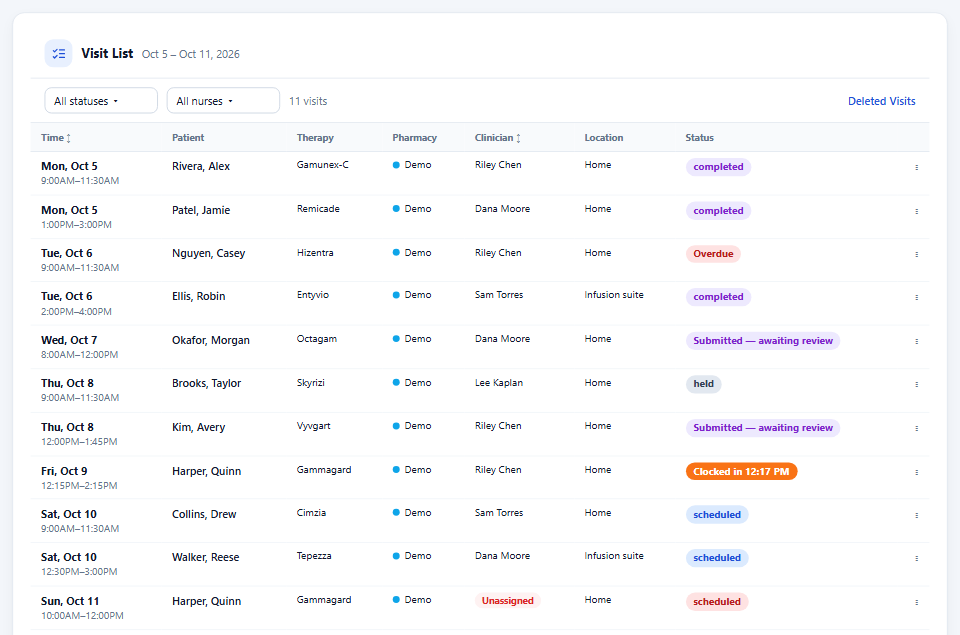The width and height of the screenshot is (960, 635).
Task: Select patient name Okafor, Morgan
Action: point(211,340)
